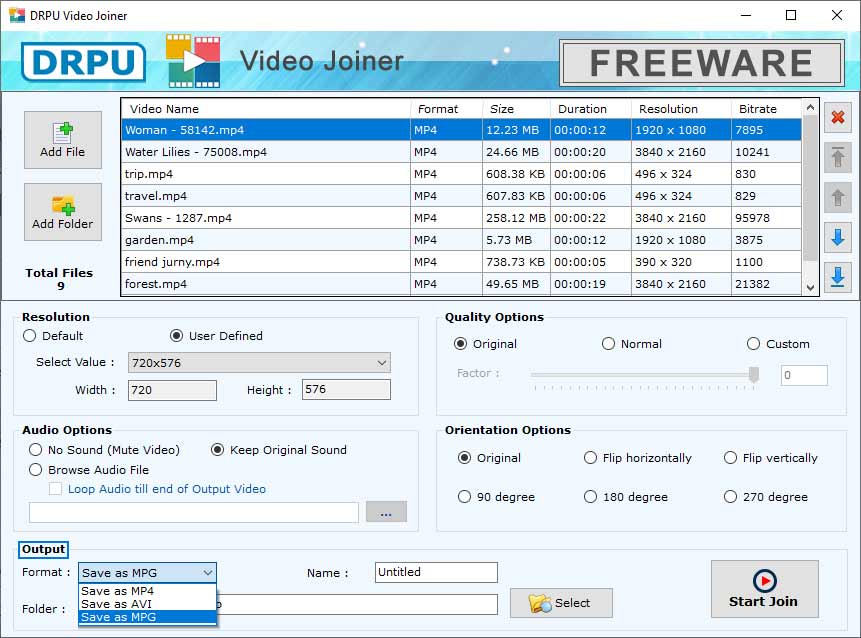This screenshot has height=638, width=861.
Task: Choose Save as MP4 from format list
Action: [147, 591]
